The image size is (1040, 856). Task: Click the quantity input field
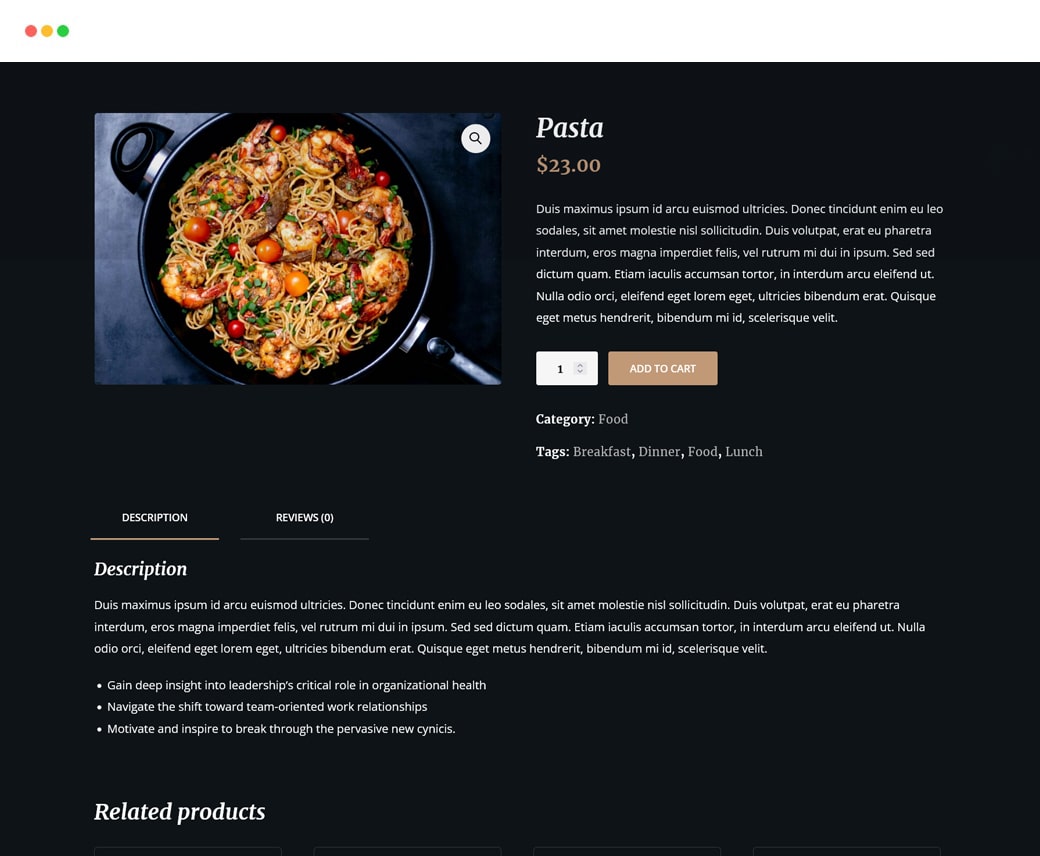(x=566, y=368)
